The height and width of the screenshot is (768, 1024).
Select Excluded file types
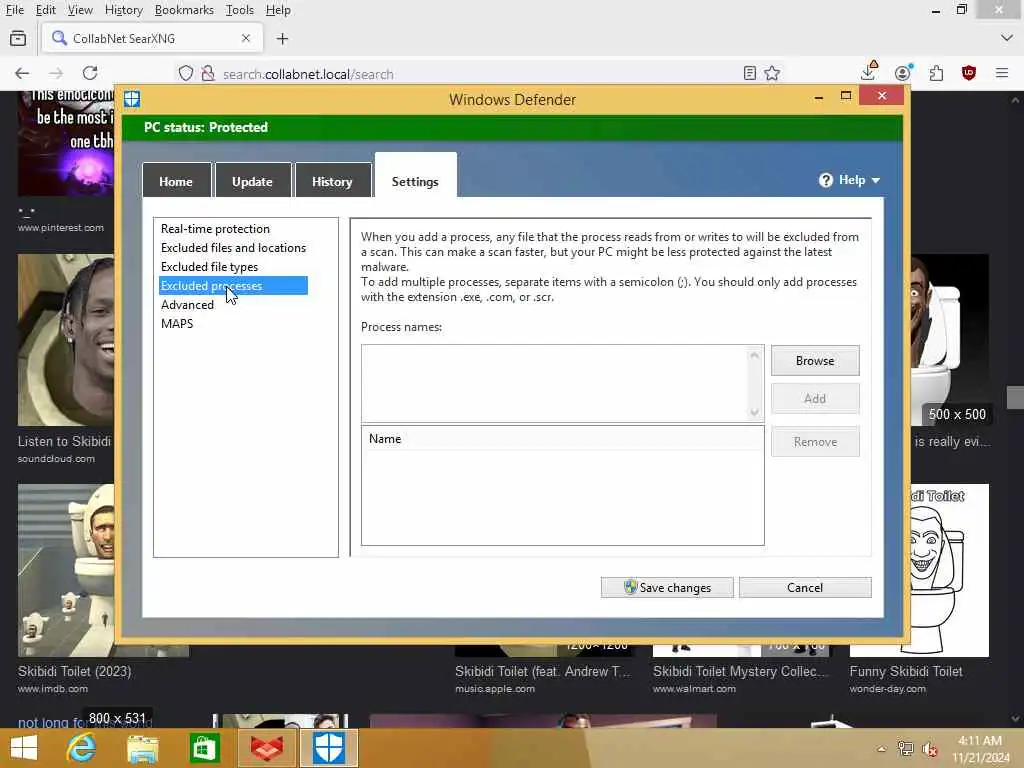[209, 266]
